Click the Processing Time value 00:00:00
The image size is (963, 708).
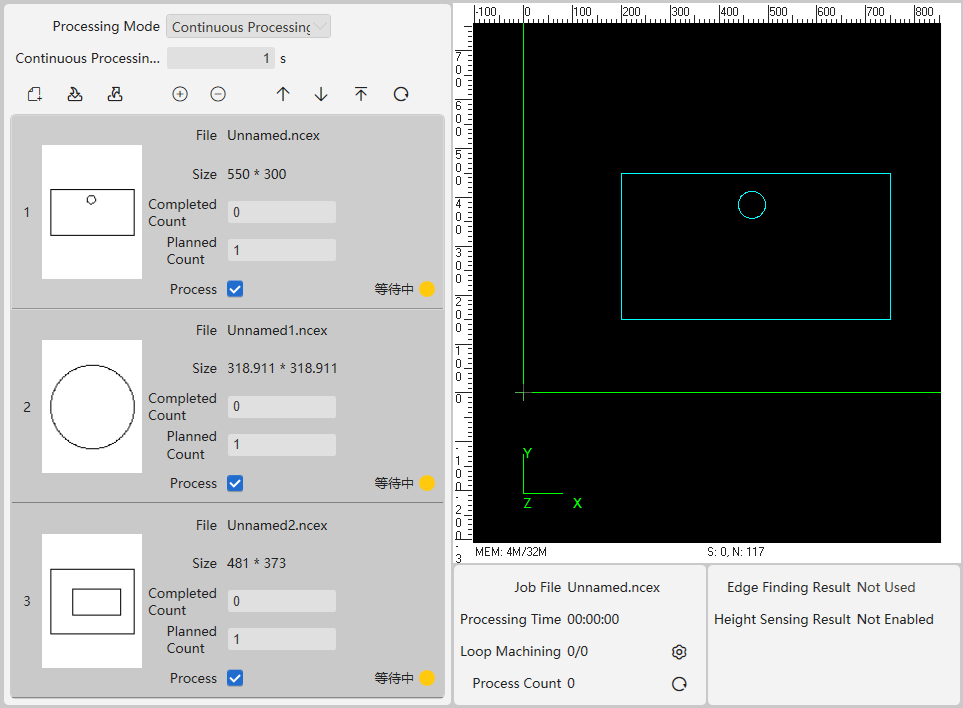pos(593,620)
